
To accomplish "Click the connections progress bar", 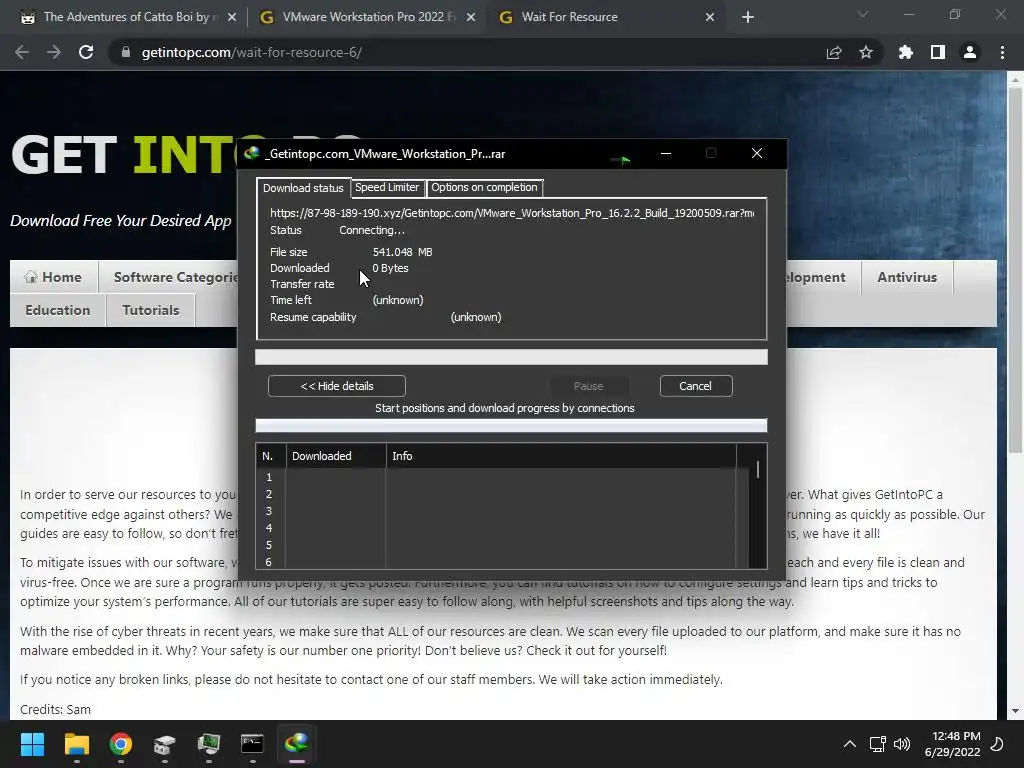I will point(511,426).
